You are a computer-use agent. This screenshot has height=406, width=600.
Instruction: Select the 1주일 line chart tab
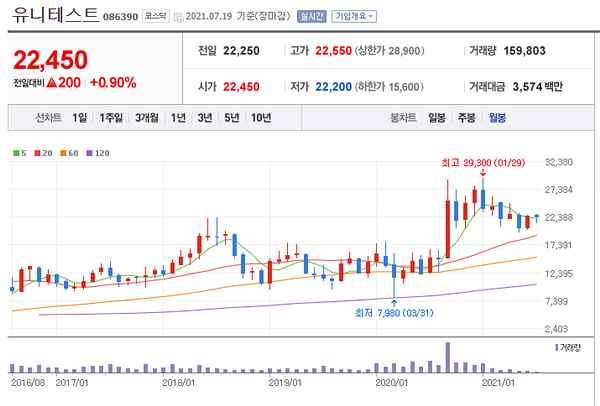[111, 117]
